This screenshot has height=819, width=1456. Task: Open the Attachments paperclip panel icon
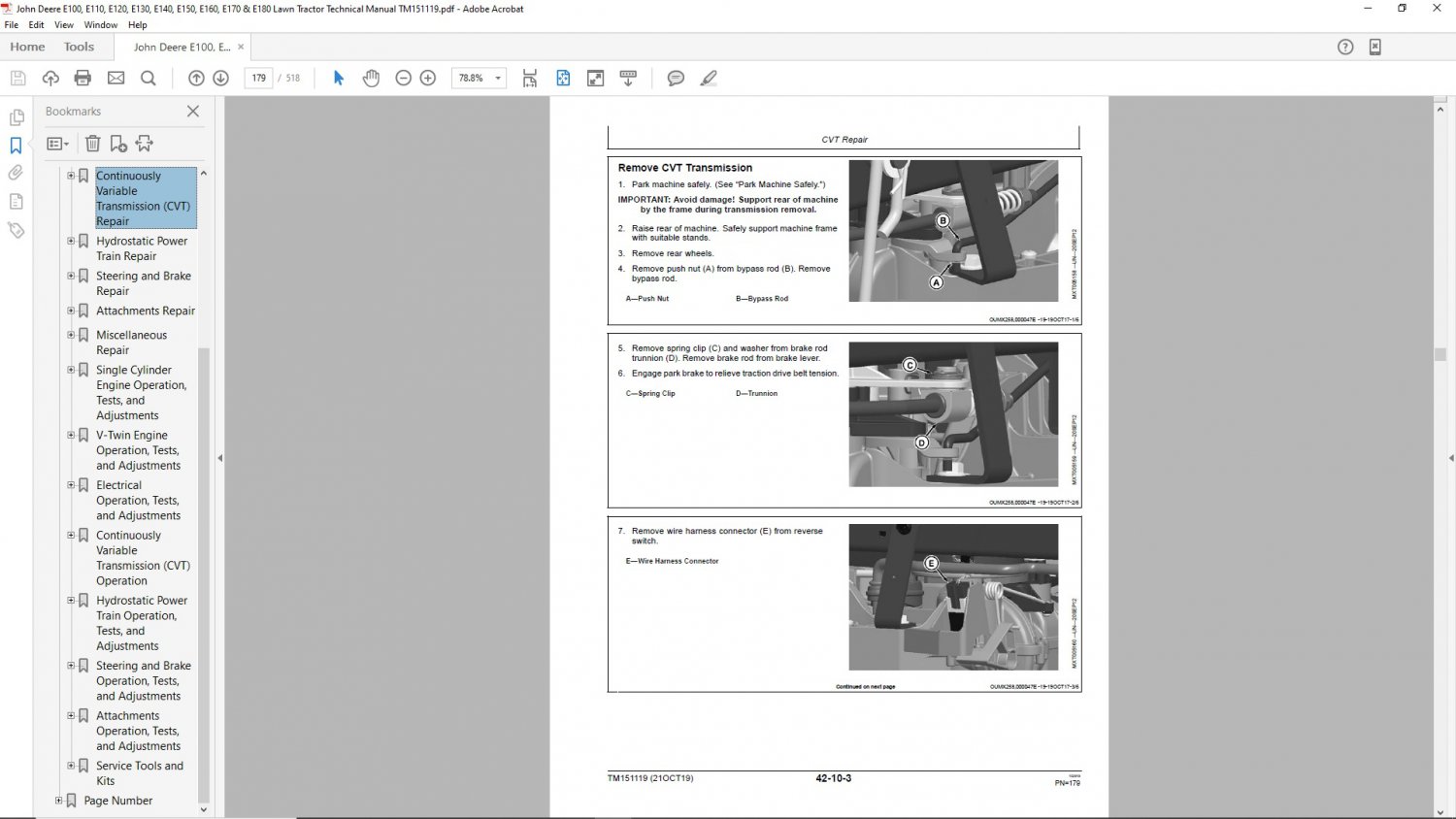click(x=17, y=174)
